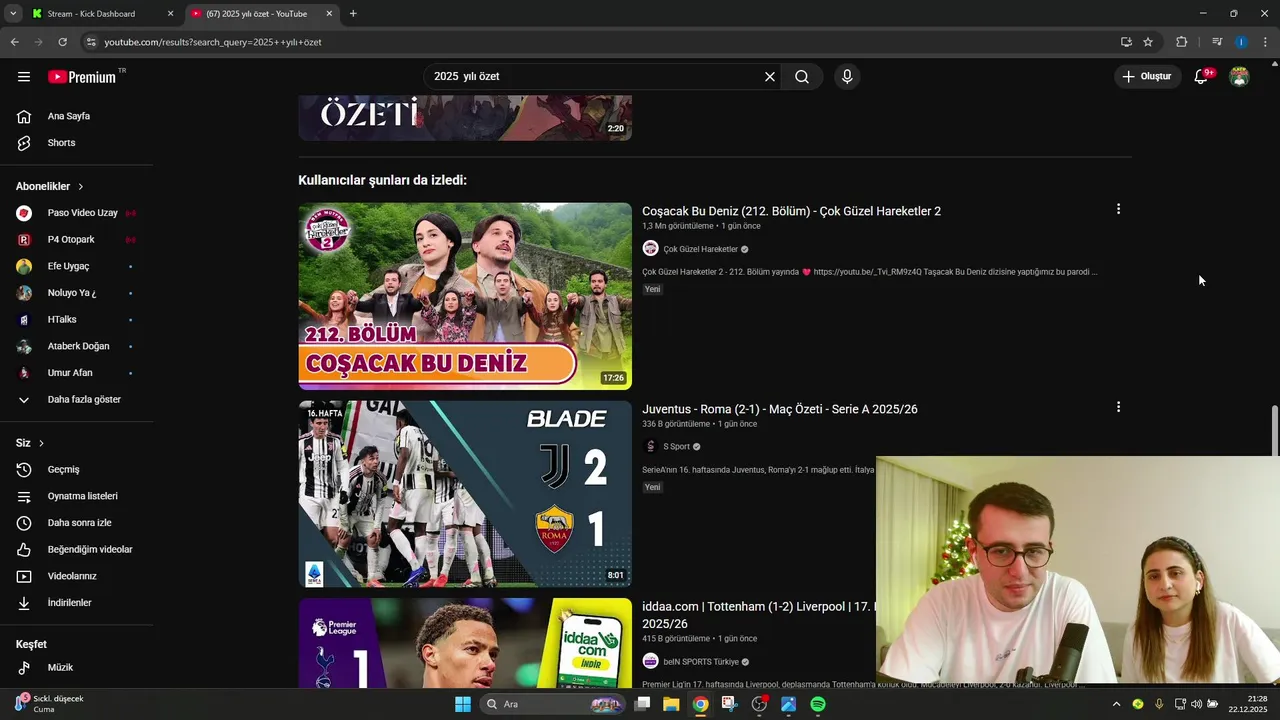Visit beIN SPORTS Türkiye channel

coord(701,662)
